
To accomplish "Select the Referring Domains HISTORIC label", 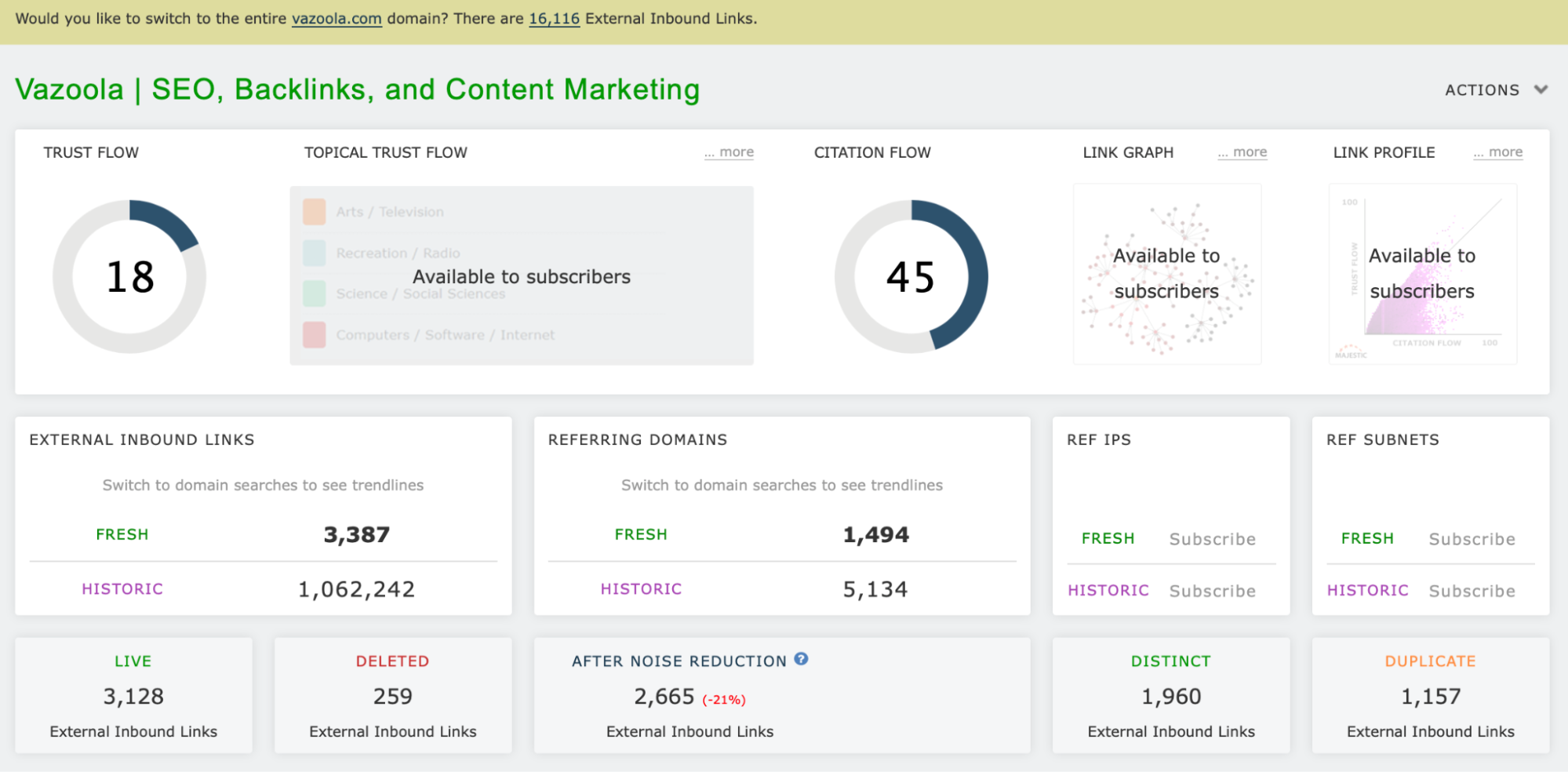I will click(641, 589).
